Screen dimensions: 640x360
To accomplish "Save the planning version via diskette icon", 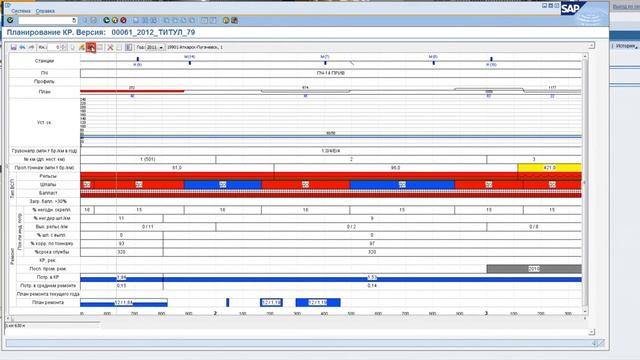I will [13, 47].
